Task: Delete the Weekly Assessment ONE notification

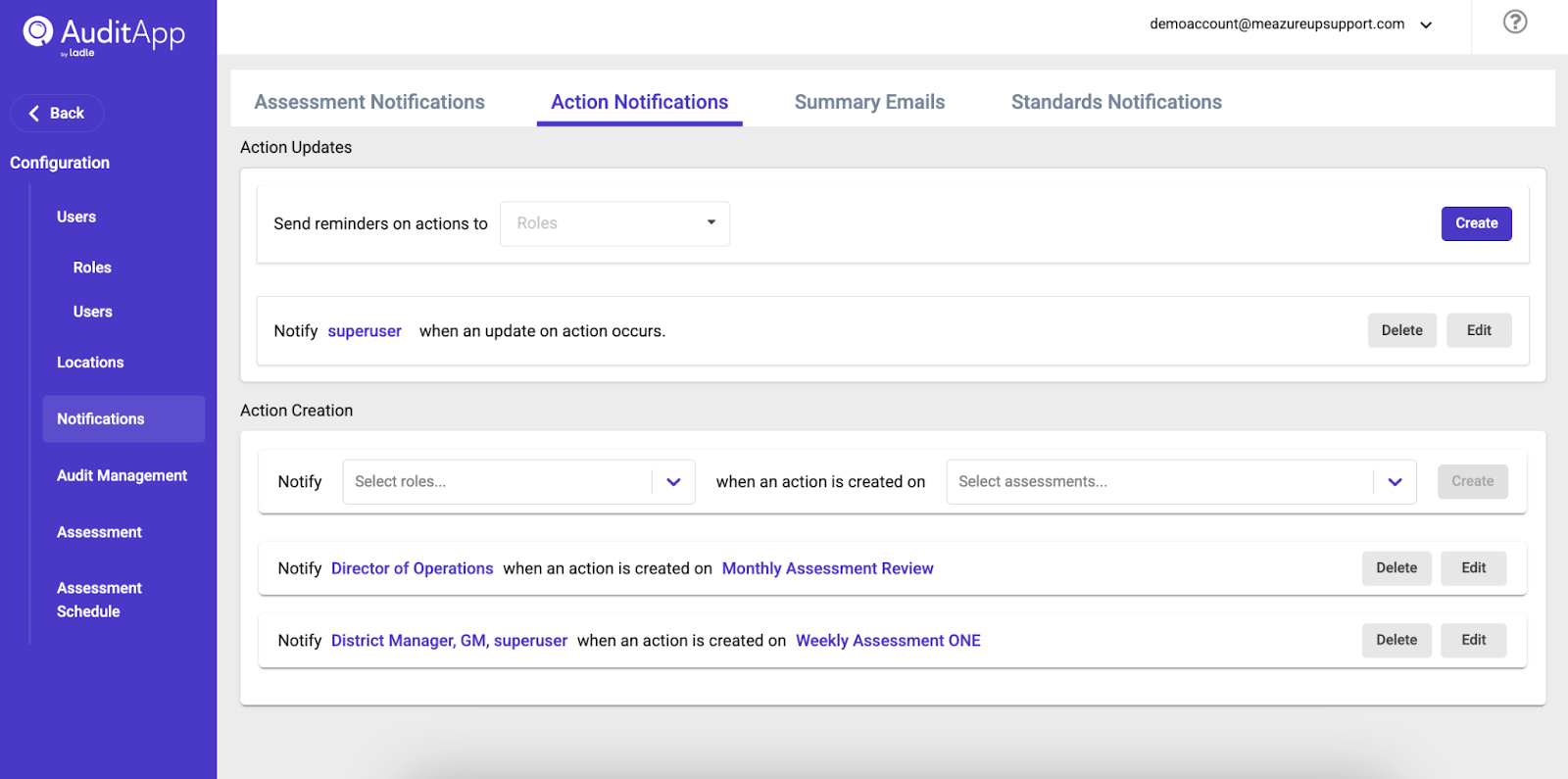Action: [x=1396, y=640]
